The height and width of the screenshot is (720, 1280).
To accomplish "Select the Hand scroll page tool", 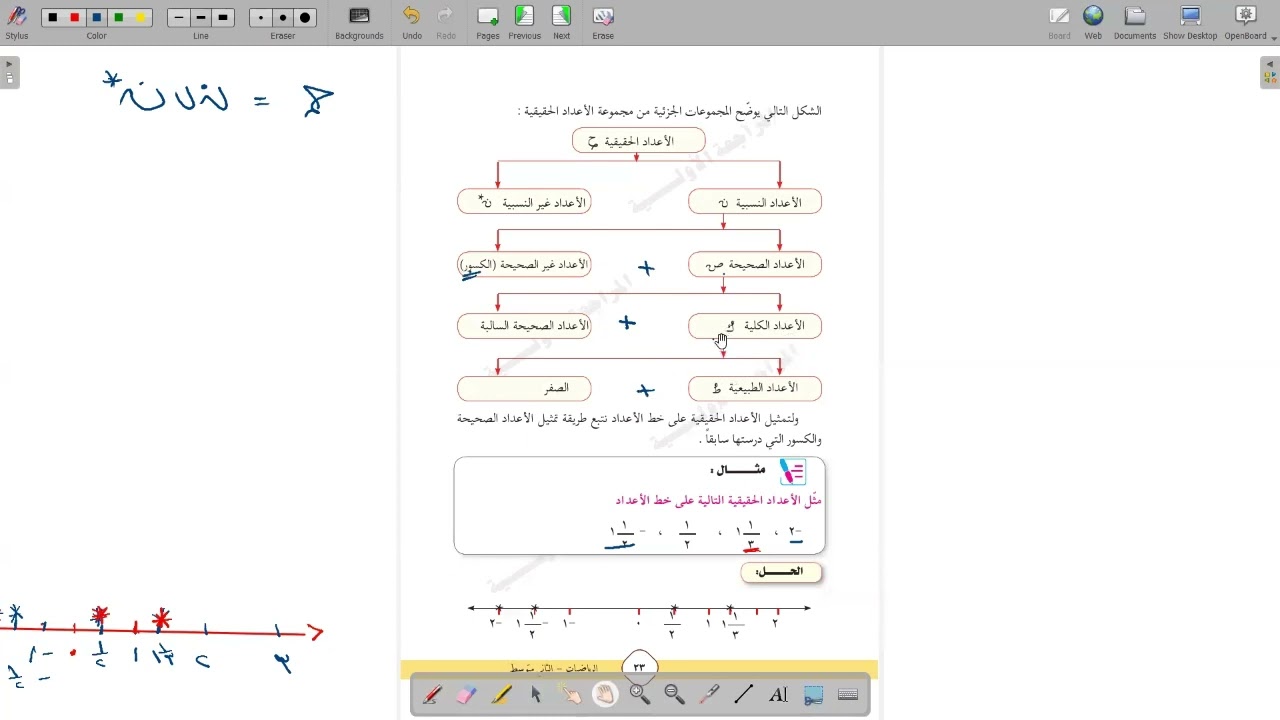I will [605, 695].
